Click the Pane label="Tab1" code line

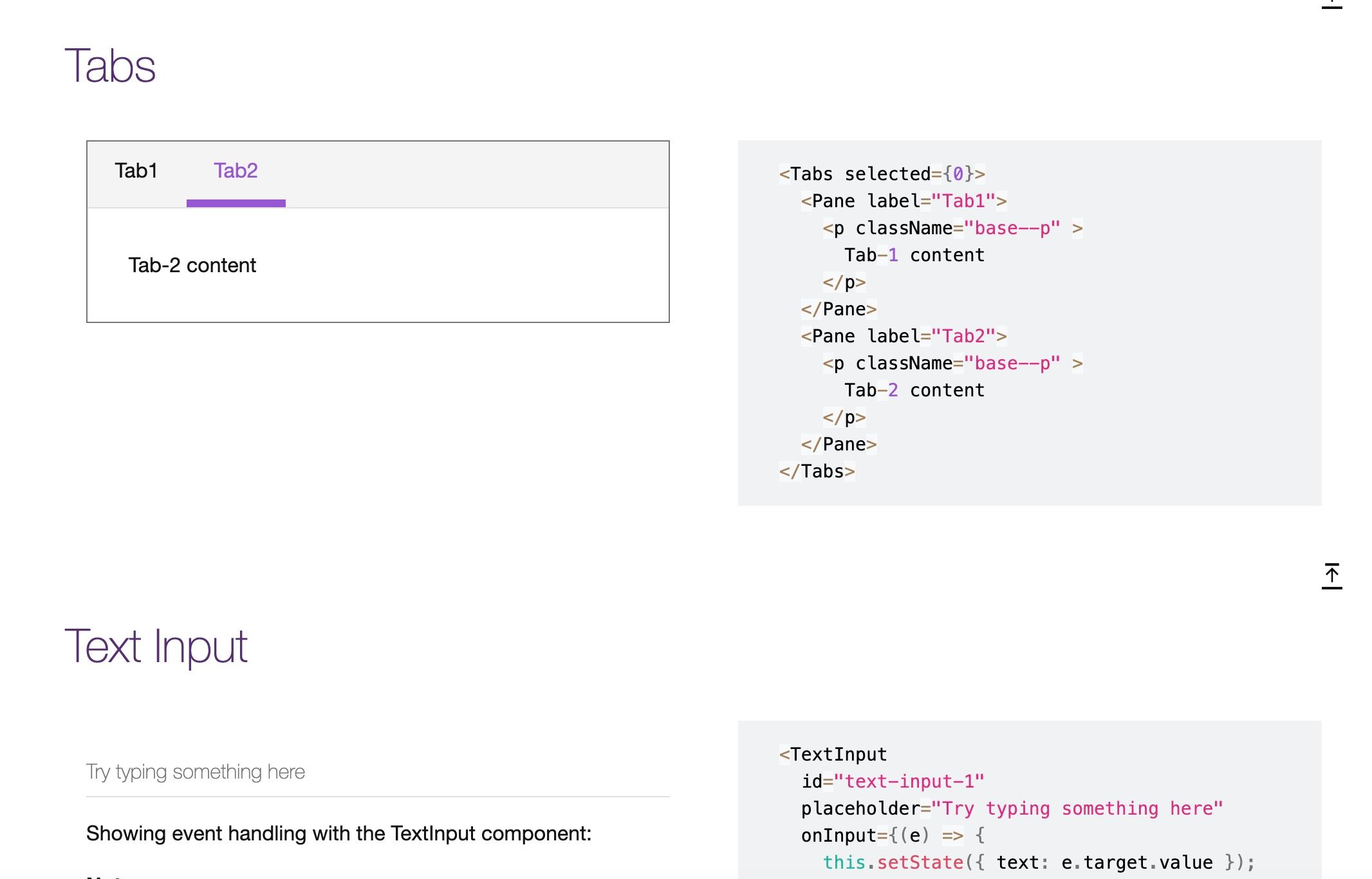point(904,201)
